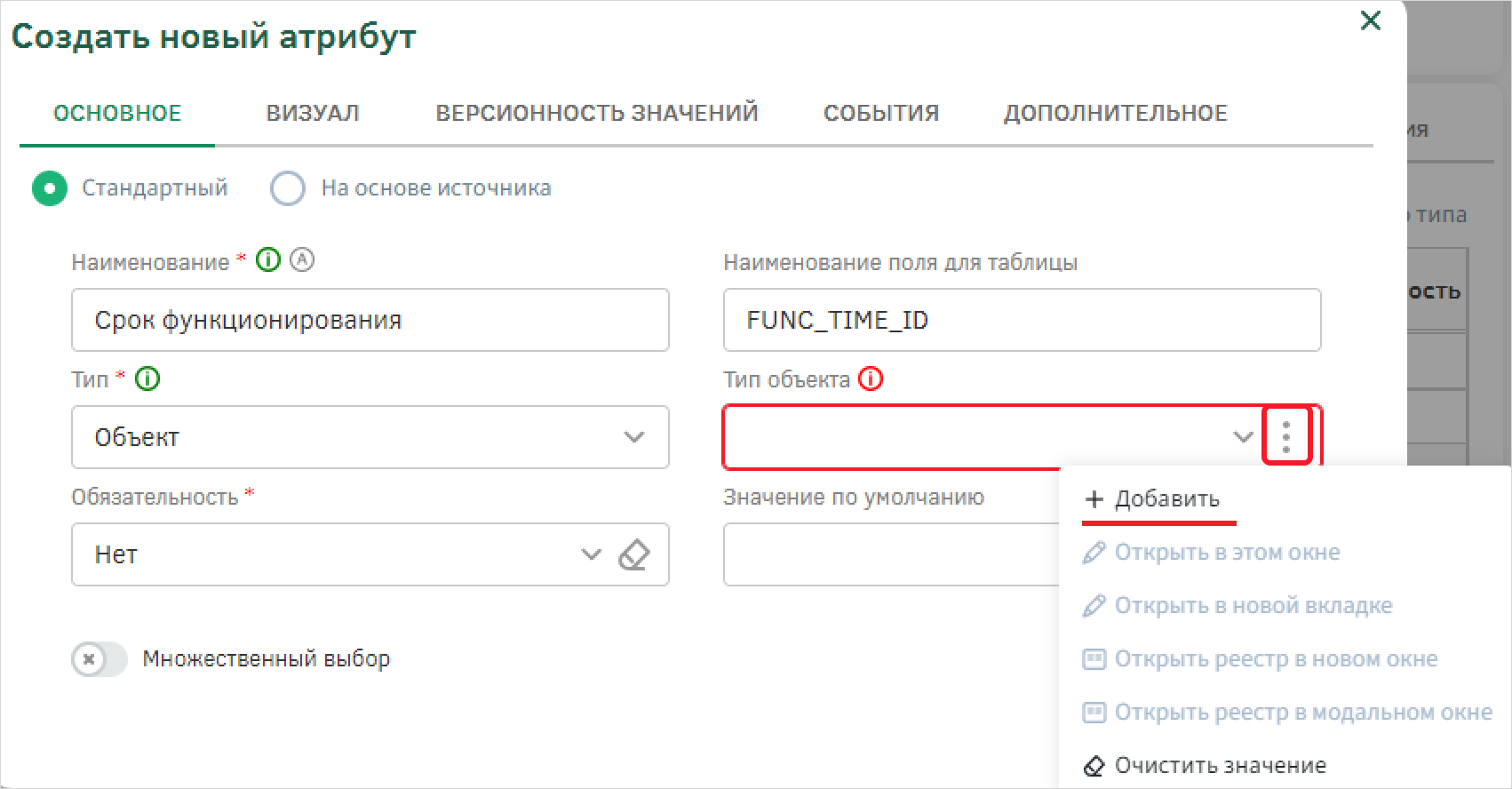Click info icon next to Тип label

click(x=147, y=379)
